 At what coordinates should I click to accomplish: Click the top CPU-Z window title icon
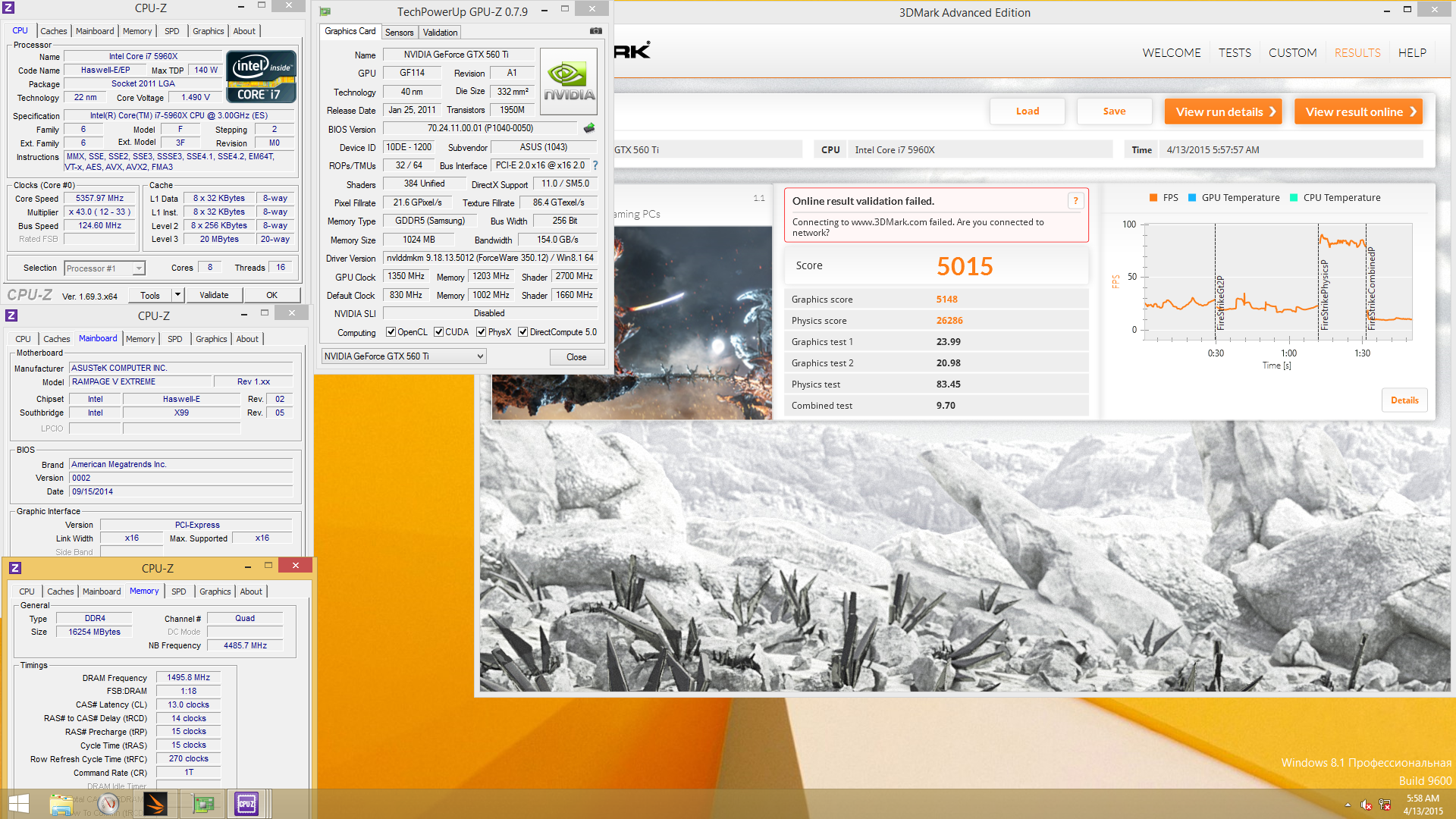pos(9,8)
